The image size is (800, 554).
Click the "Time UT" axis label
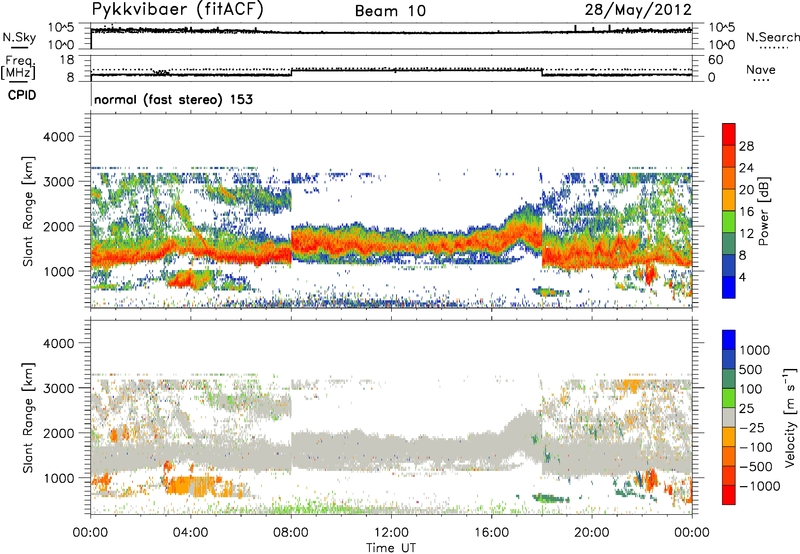click(x=390, y=548)
